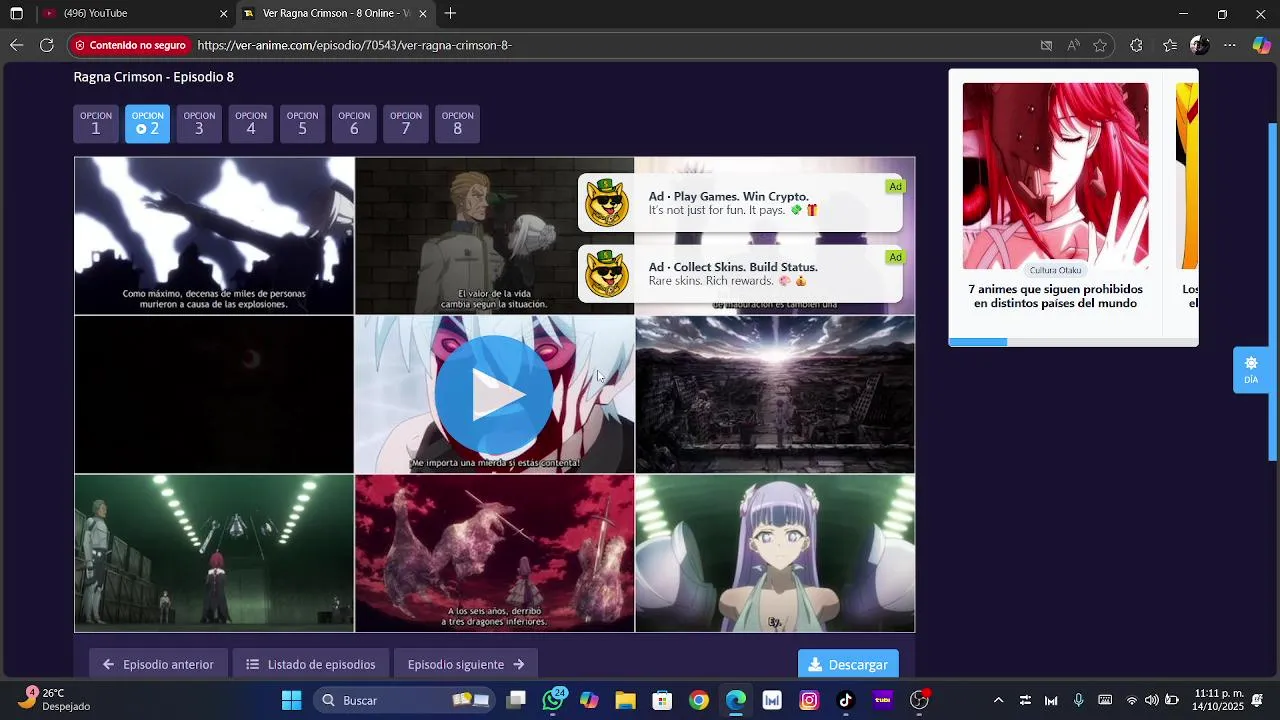Open a new browser tab
1280x720 pixels.
pyautogui.click(x=451, y=13)
